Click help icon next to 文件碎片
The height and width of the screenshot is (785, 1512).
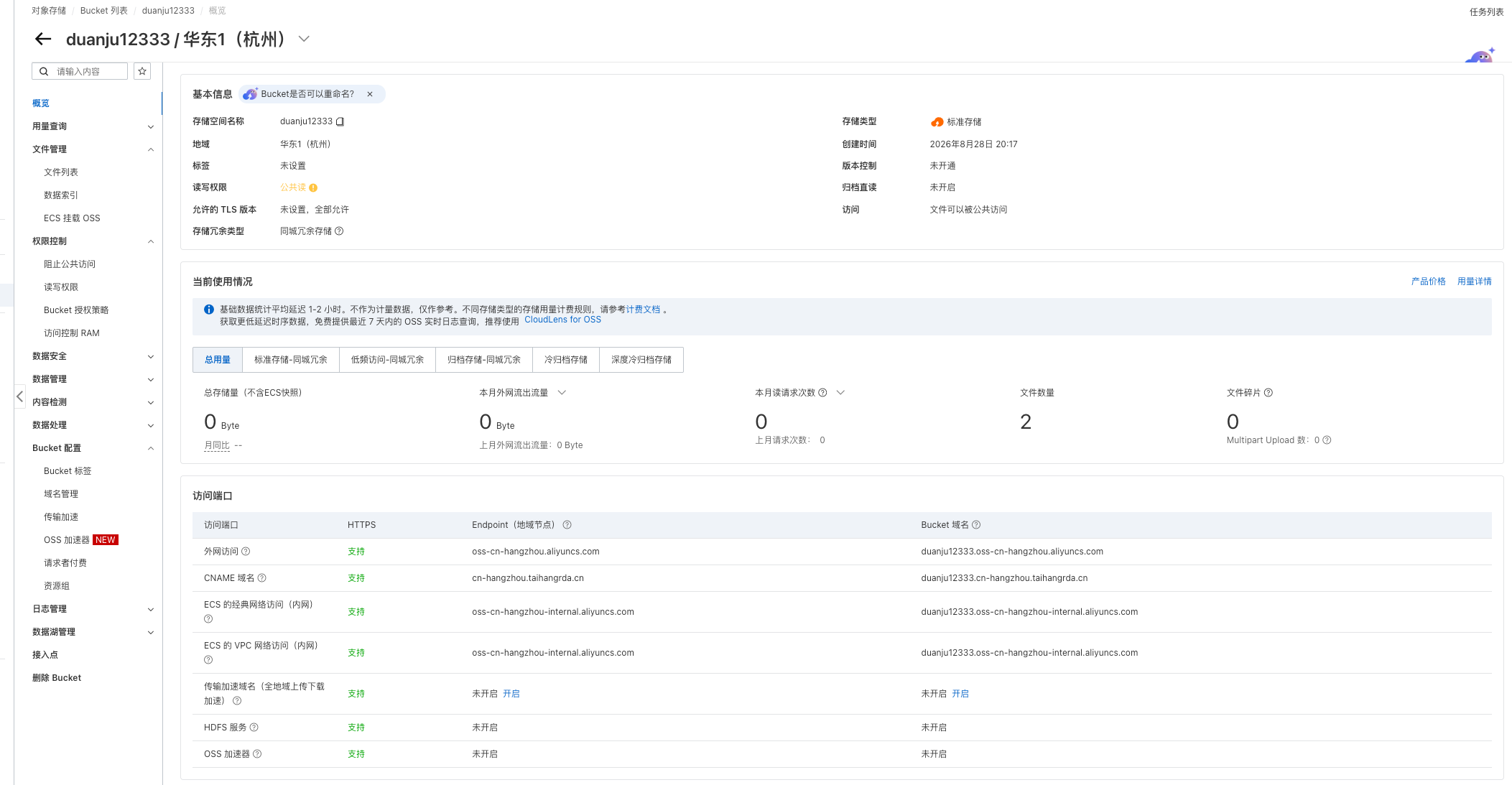click(x=1268, y=393)
